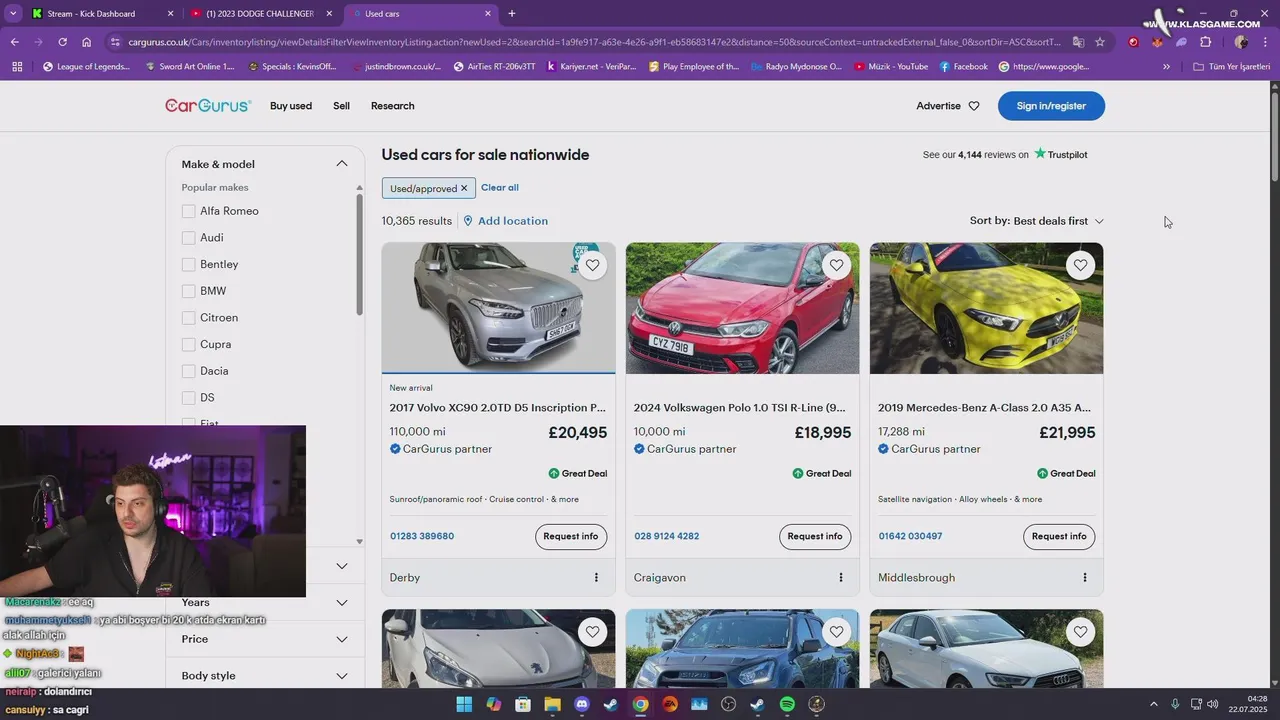Open the Chrome extensions puzzle icon
Image resolution: width=1280 pixels, height=720 pixels.
pyautogui.click(x=1205, y=42)
